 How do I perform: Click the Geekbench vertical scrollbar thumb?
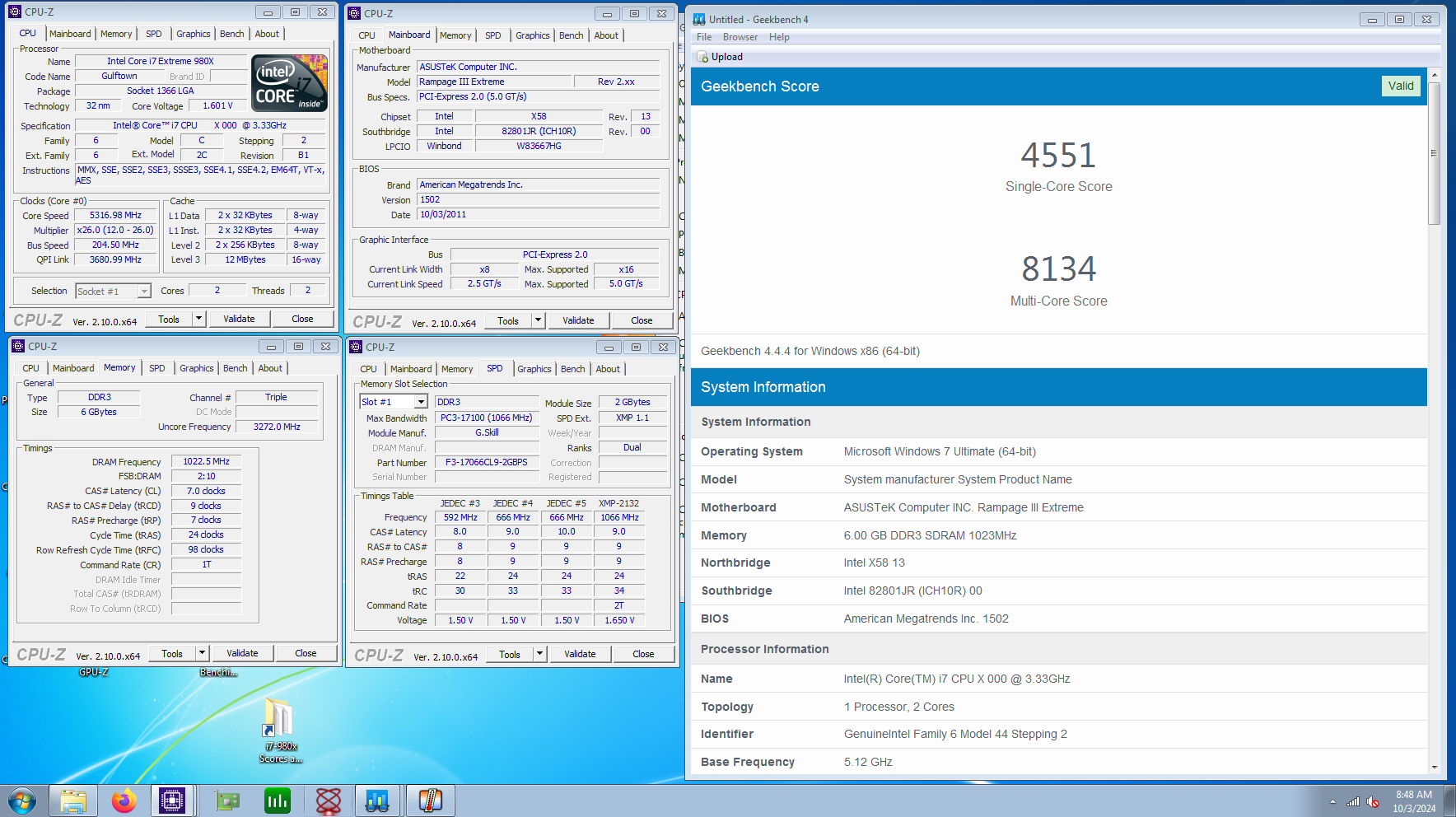1434,153
